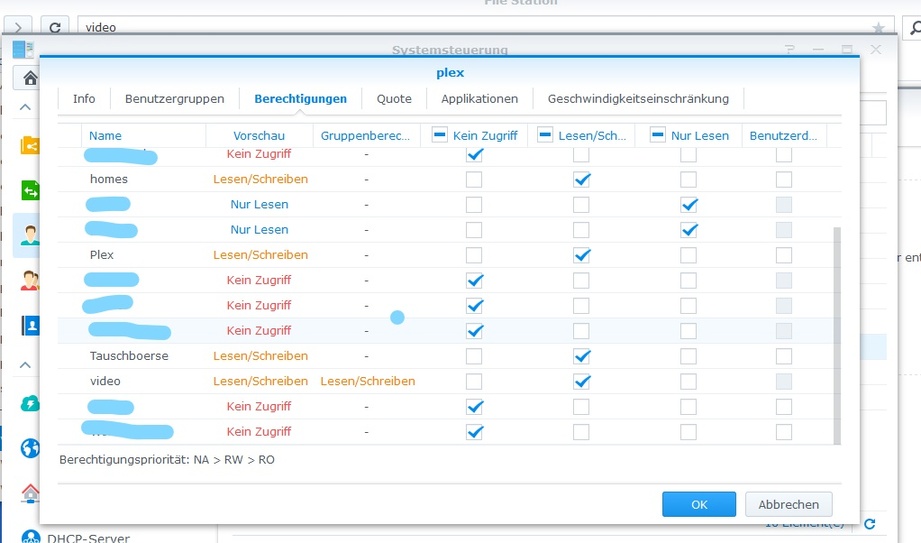Open Domain/LDAP icon in sidebar
This screenshot has width=921, height=543.
pos(30,325)
